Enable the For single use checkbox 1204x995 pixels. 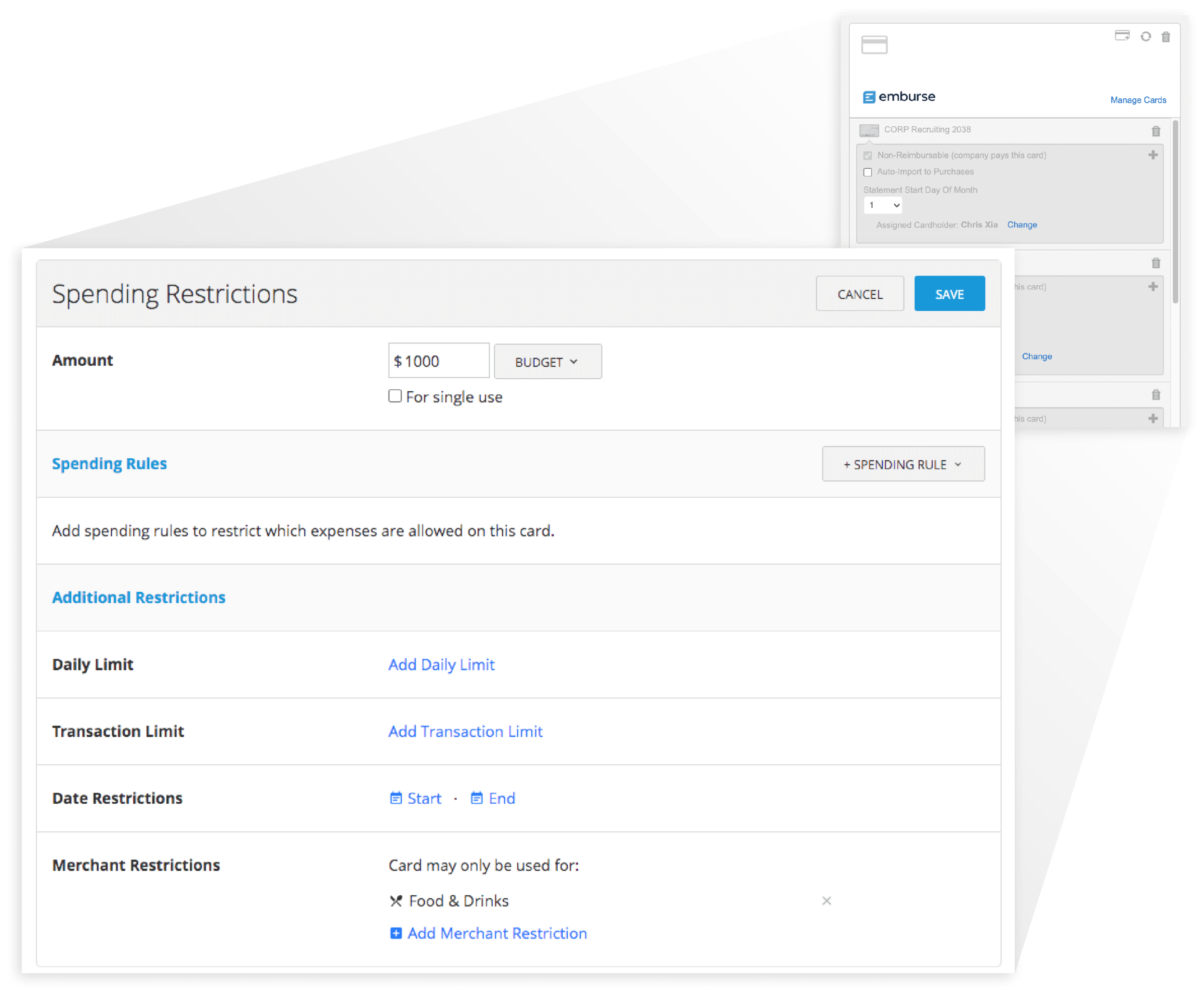[x=394, y=396]
